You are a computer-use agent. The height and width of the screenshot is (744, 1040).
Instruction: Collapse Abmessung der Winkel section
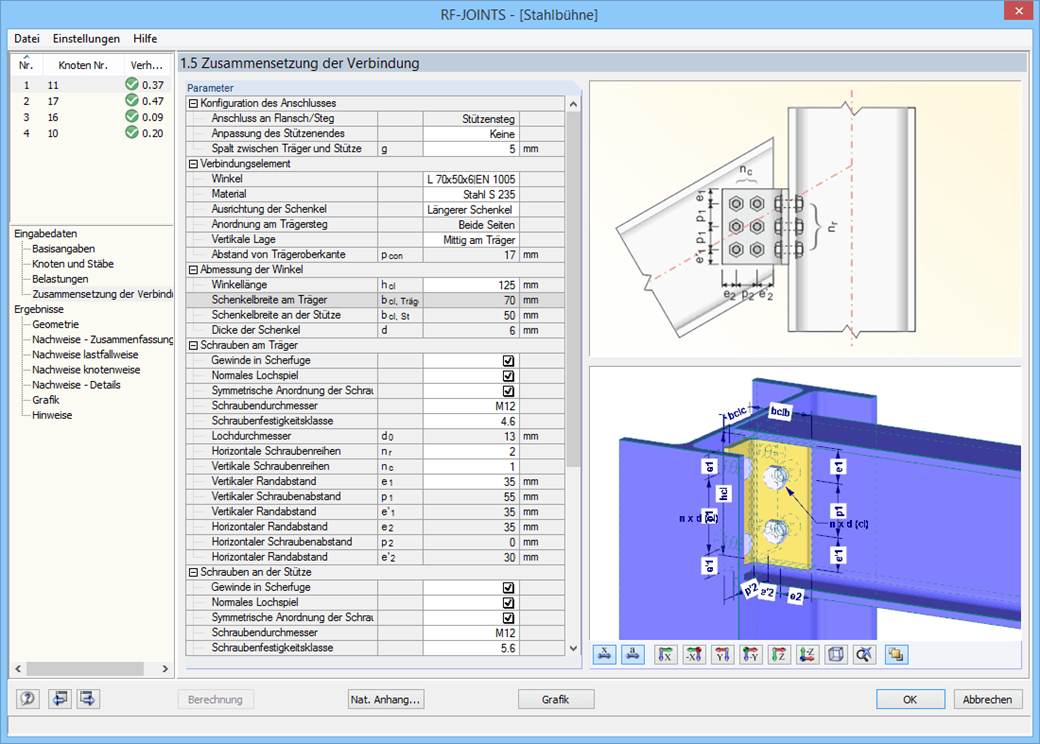(x=194, y=270)
